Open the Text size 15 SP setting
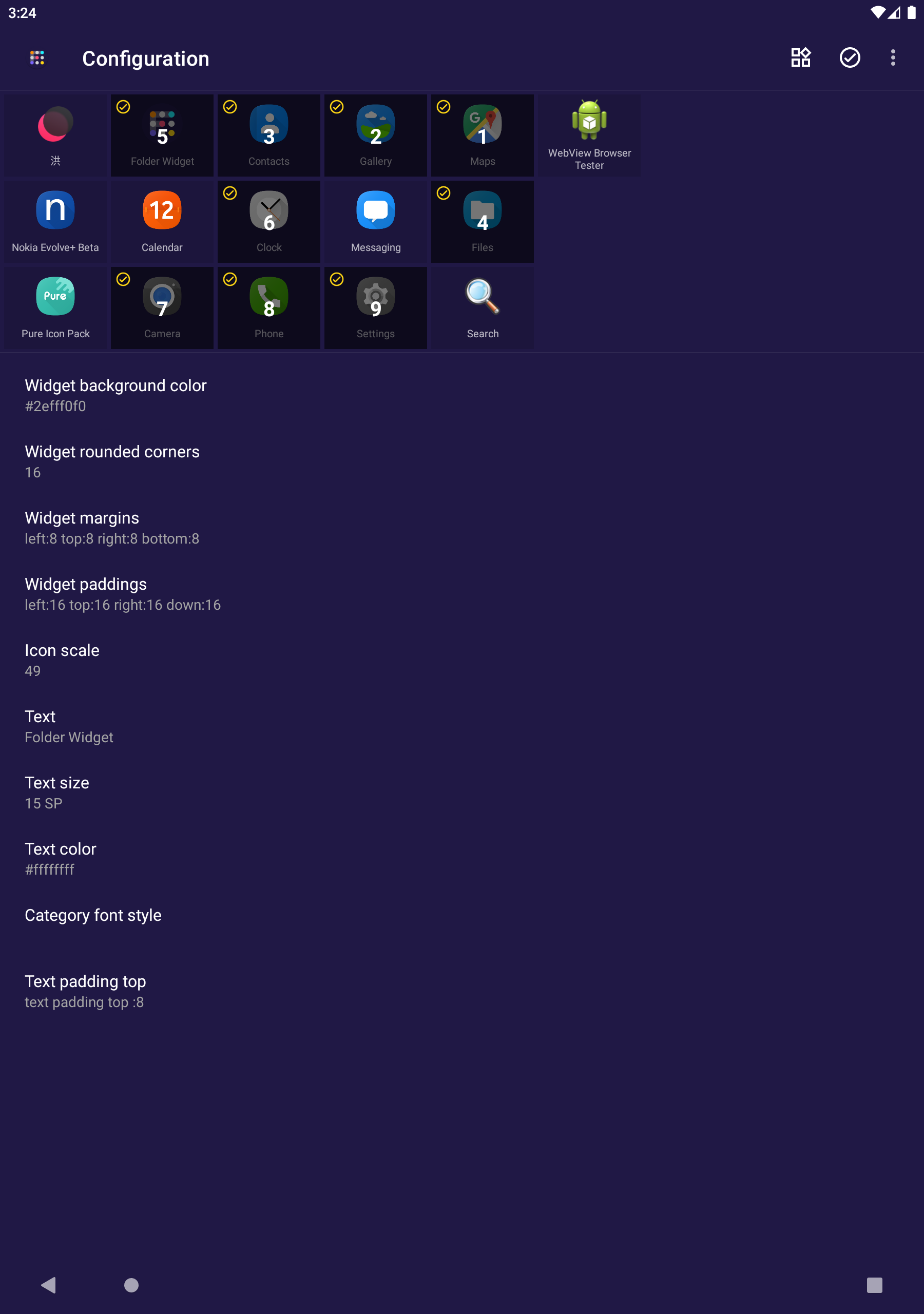The height and width of the screenshot is (1314, 924). (462, 793)
